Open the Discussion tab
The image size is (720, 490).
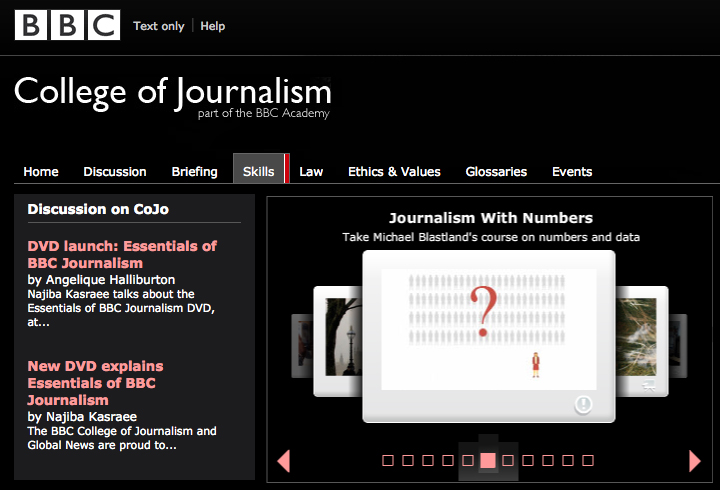click(115, 172)
